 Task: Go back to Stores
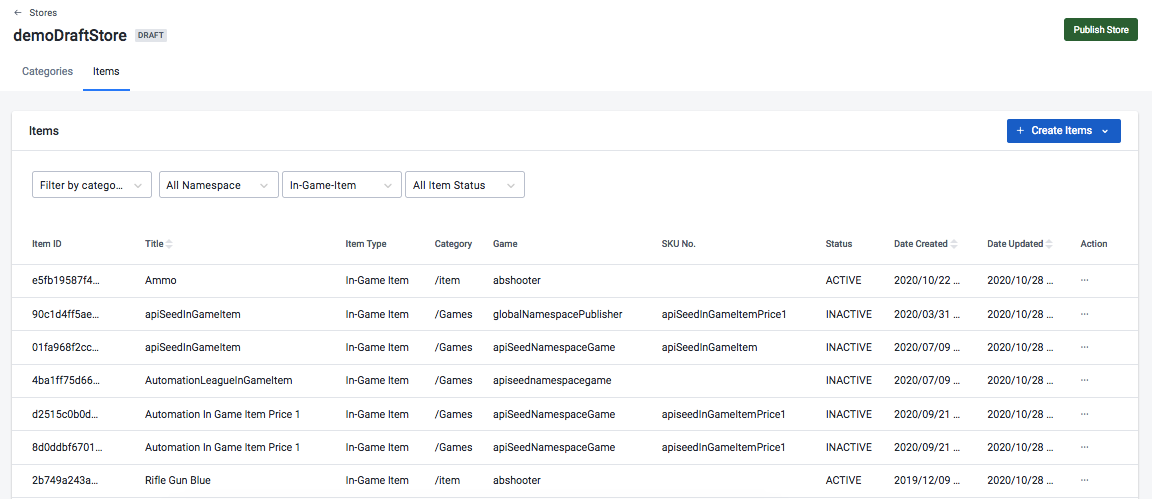pyautogui.click(x=35, y=12)
